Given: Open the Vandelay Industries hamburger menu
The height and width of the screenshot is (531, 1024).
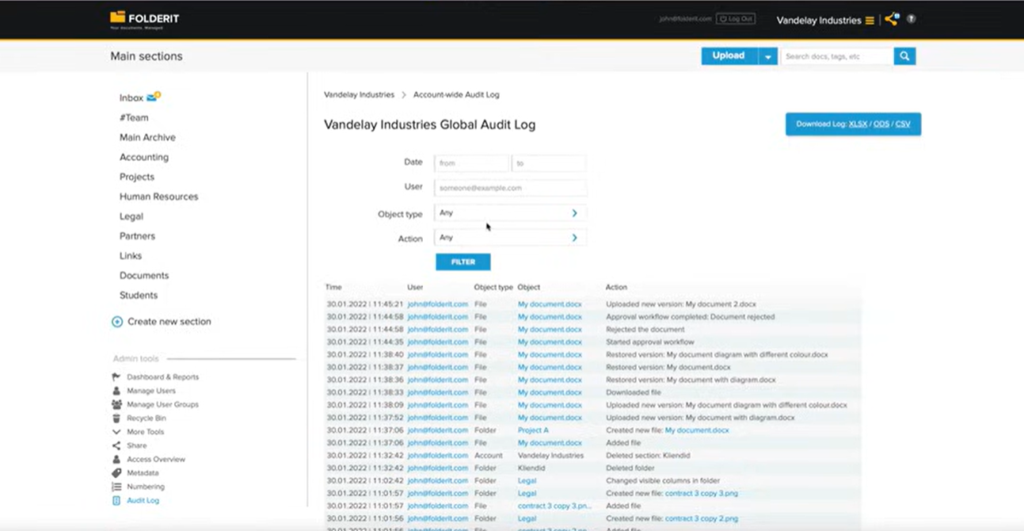Looking at the screenshot, I should pos(869,20).
